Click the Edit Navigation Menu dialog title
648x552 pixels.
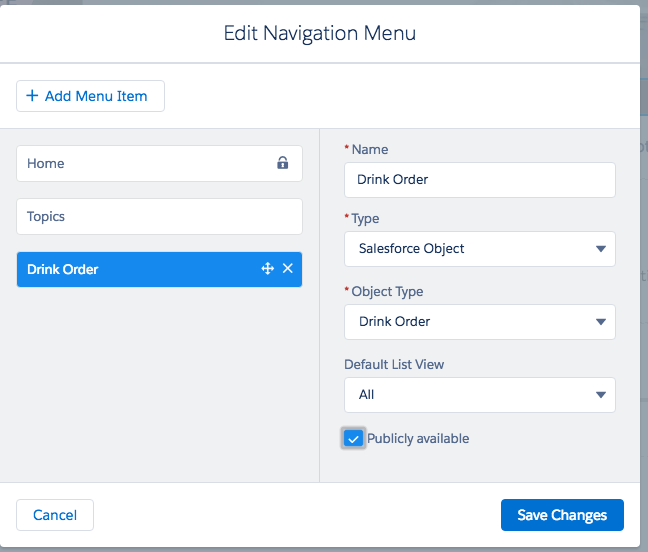[x=320, y=33]
